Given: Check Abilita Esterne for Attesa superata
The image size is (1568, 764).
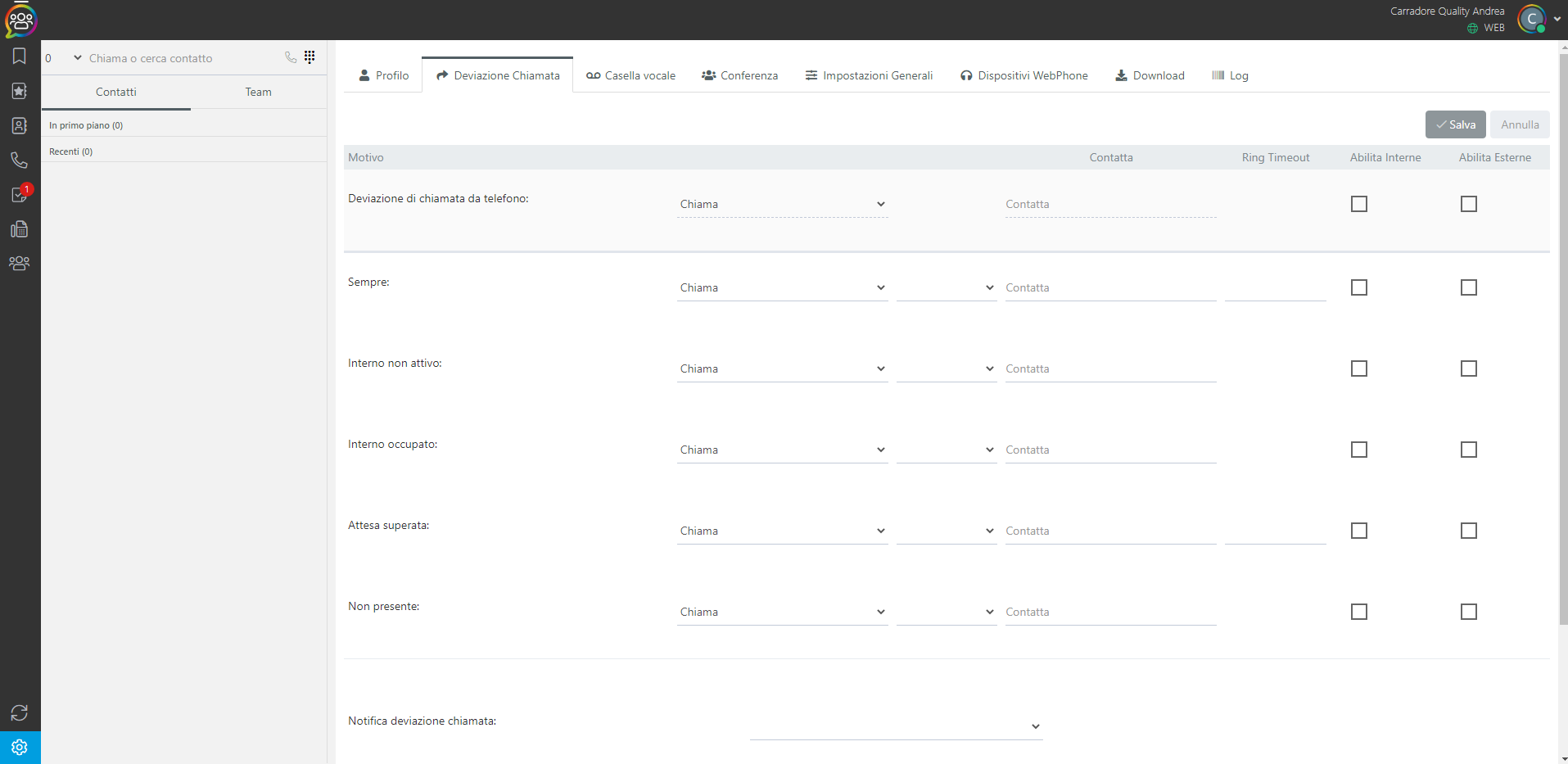Looking at the screenshot, I should tap(1469, 531).
